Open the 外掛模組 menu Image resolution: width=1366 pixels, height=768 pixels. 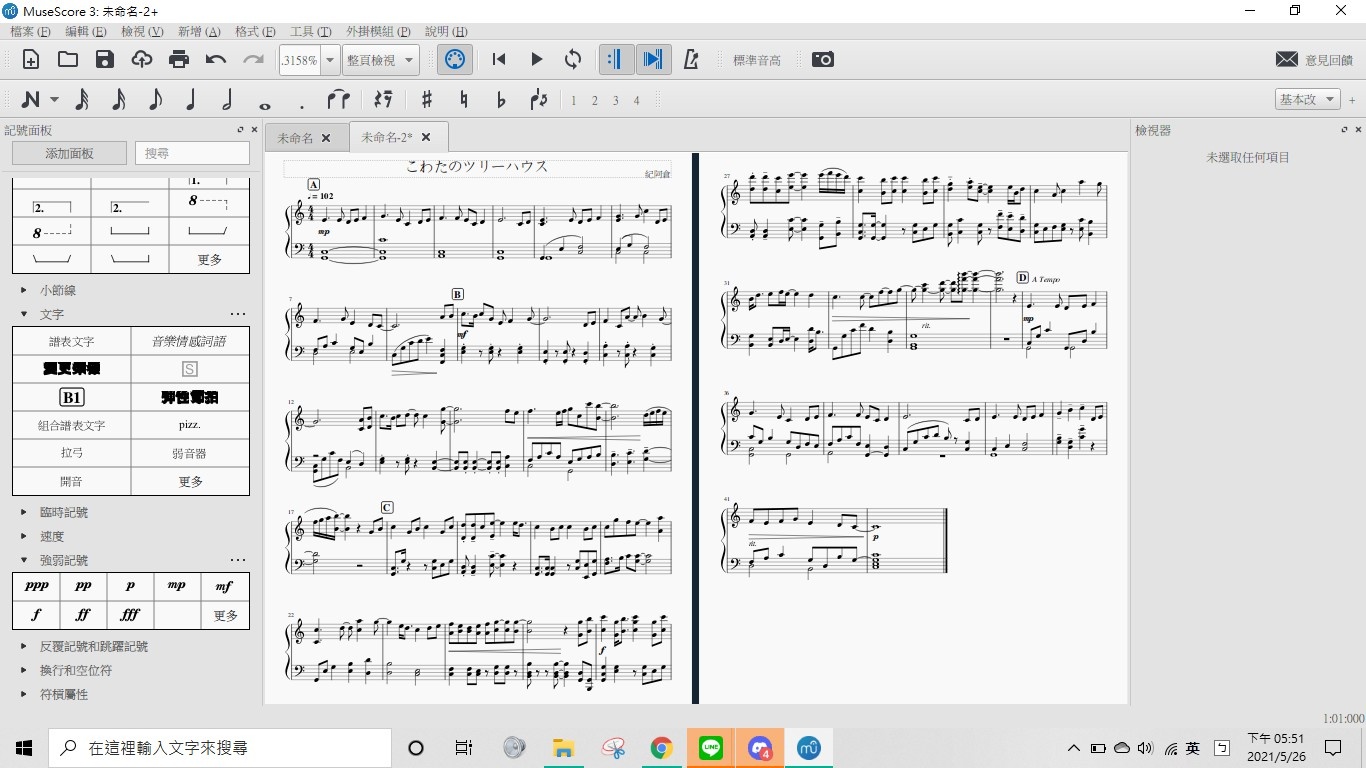click(378, 32)
